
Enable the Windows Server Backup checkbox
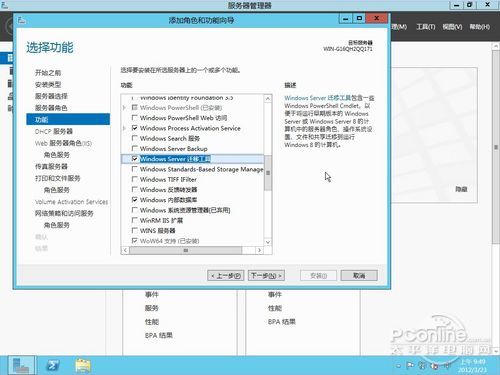tap(135, 148)
